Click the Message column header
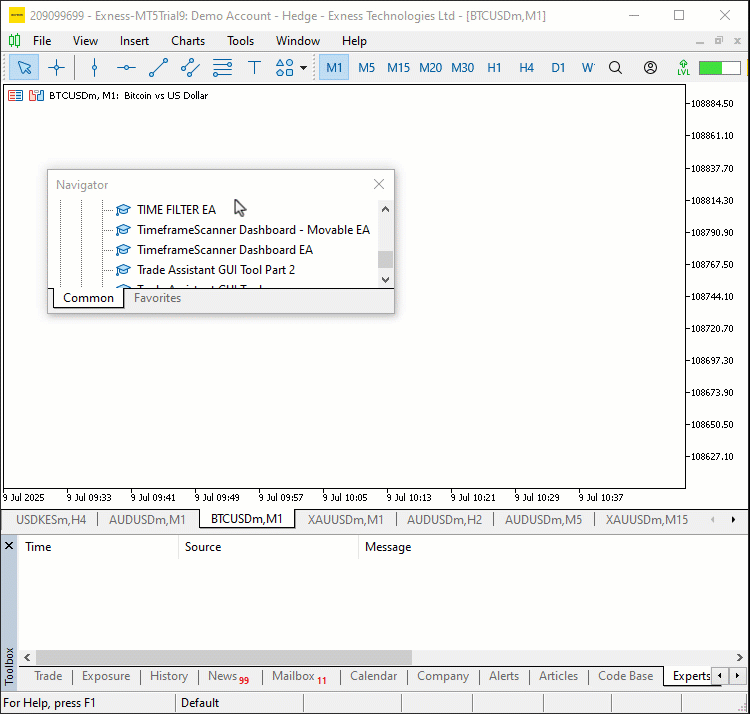Image resolution: width=750 pixels, height=714 pixels. click(x=552, y=547)
